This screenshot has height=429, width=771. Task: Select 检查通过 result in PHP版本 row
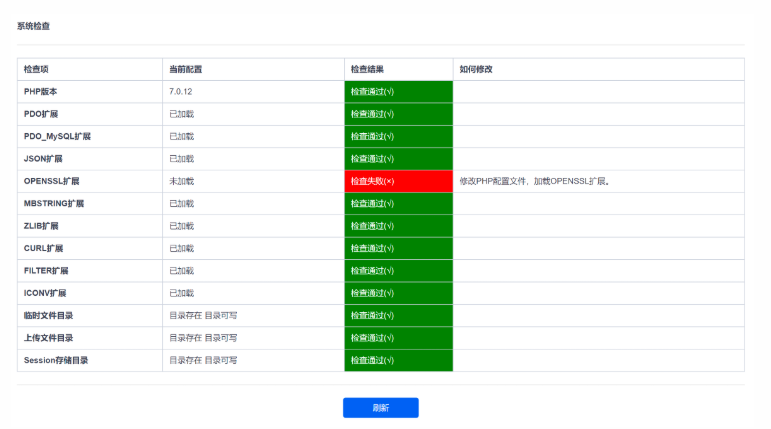tap(398, 92)
